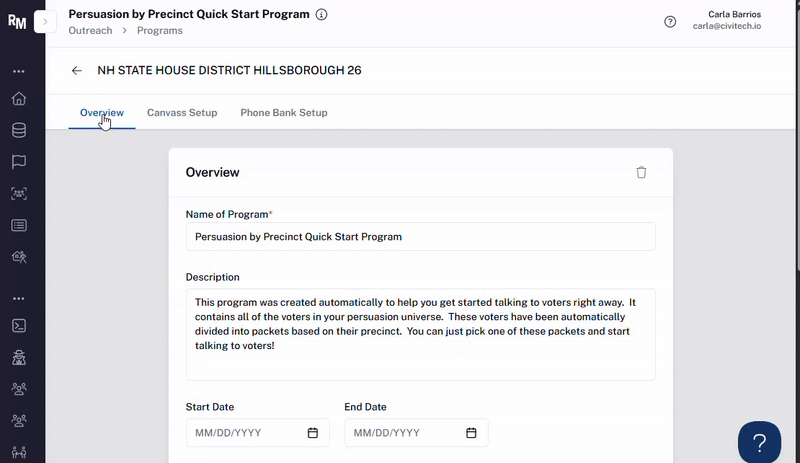Select the flag icon in sidebar
The height and width of the screenshot is (463, 800).
[x=19, y=162]
